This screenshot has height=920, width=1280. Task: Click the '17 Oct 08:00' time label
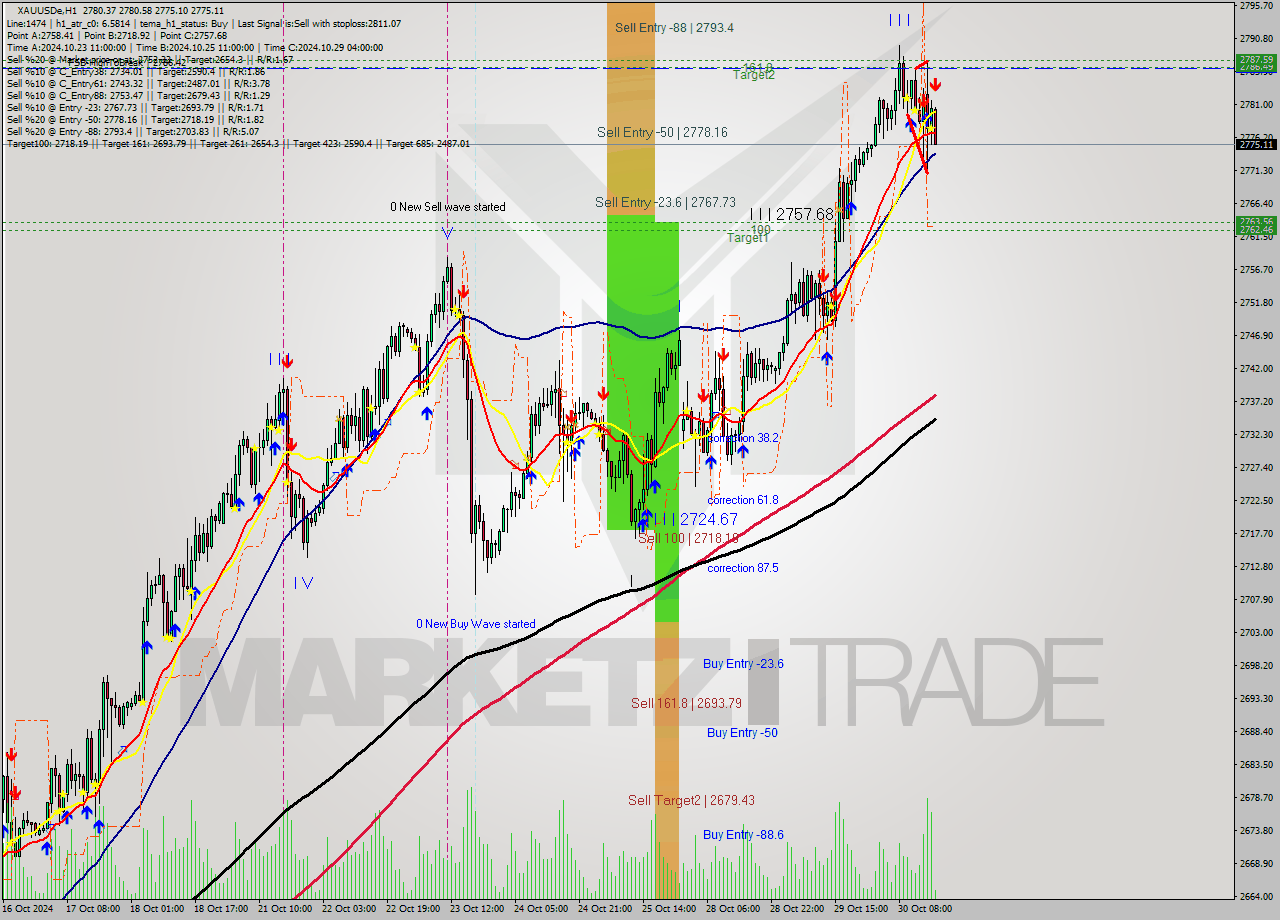pyautogui.click(x=92, y=909)
